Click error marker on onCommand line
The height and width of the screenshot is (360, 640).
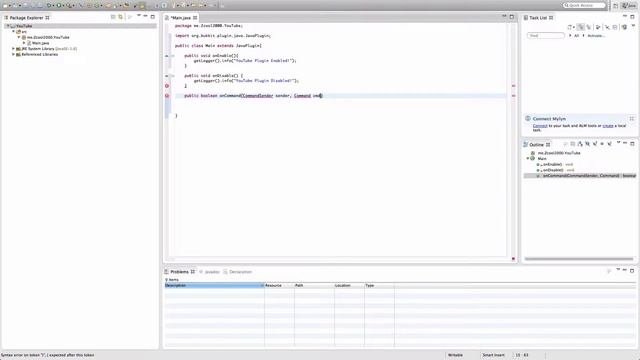(167, 96)
